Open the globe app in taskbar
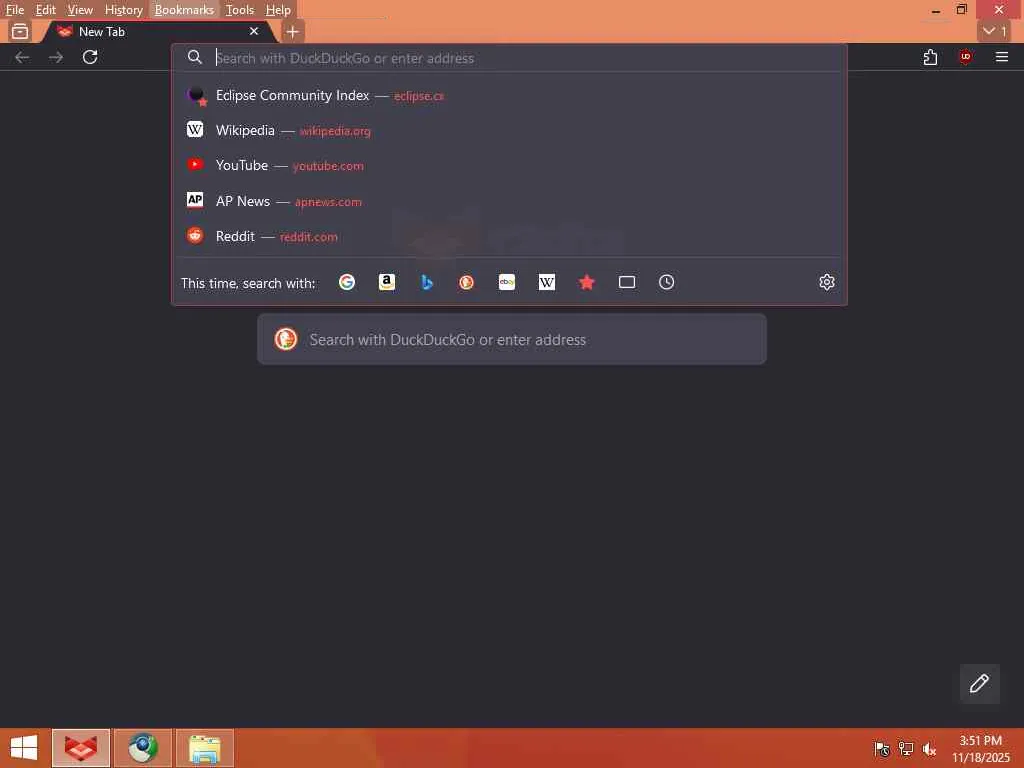Screen dimensions: 1024x768 click(x=143, y=748)
